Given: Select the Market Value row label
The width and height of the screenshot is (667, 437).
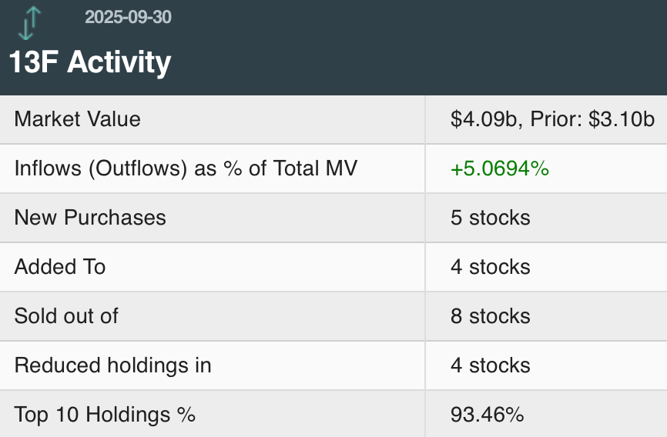Looking at the screenshot, I should point(77,119).
